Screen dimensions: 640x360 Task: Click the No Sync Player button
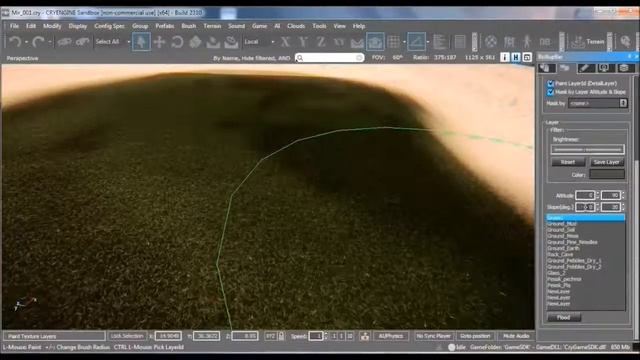coord(433,336)
